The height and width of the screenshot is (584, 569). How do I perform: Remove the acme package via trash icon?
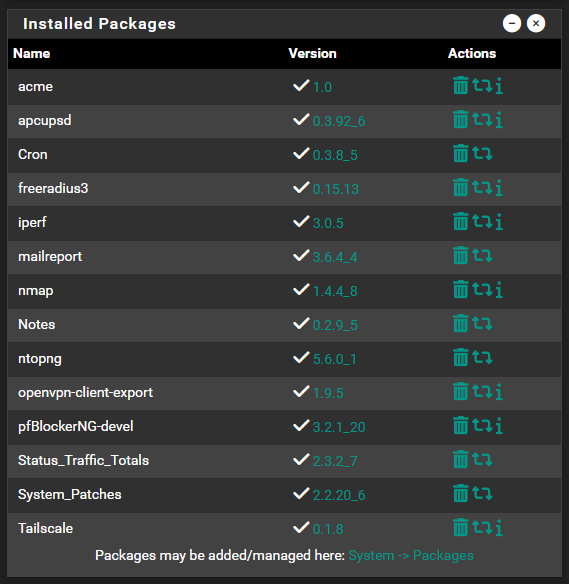tap(461, 85)
